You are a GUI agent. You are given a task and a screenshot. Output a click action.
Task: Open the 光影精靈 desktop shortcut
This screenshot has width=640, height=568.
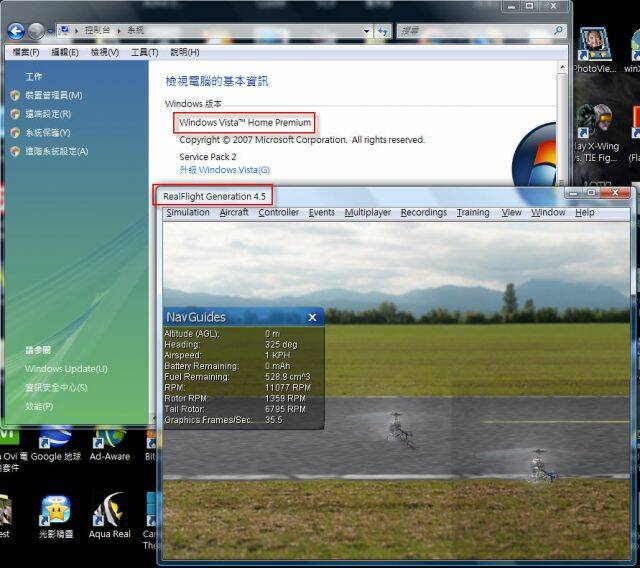(x=56, y=517)
